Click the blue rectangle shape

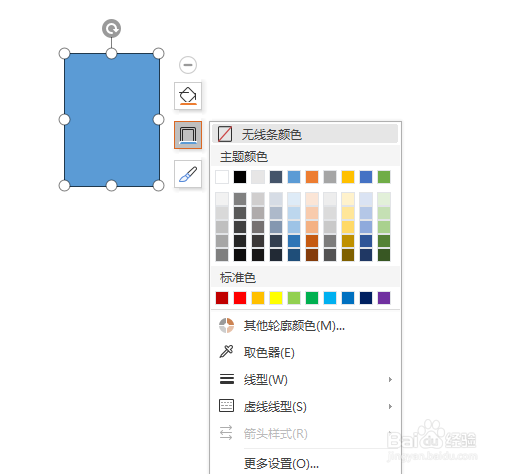112,120
